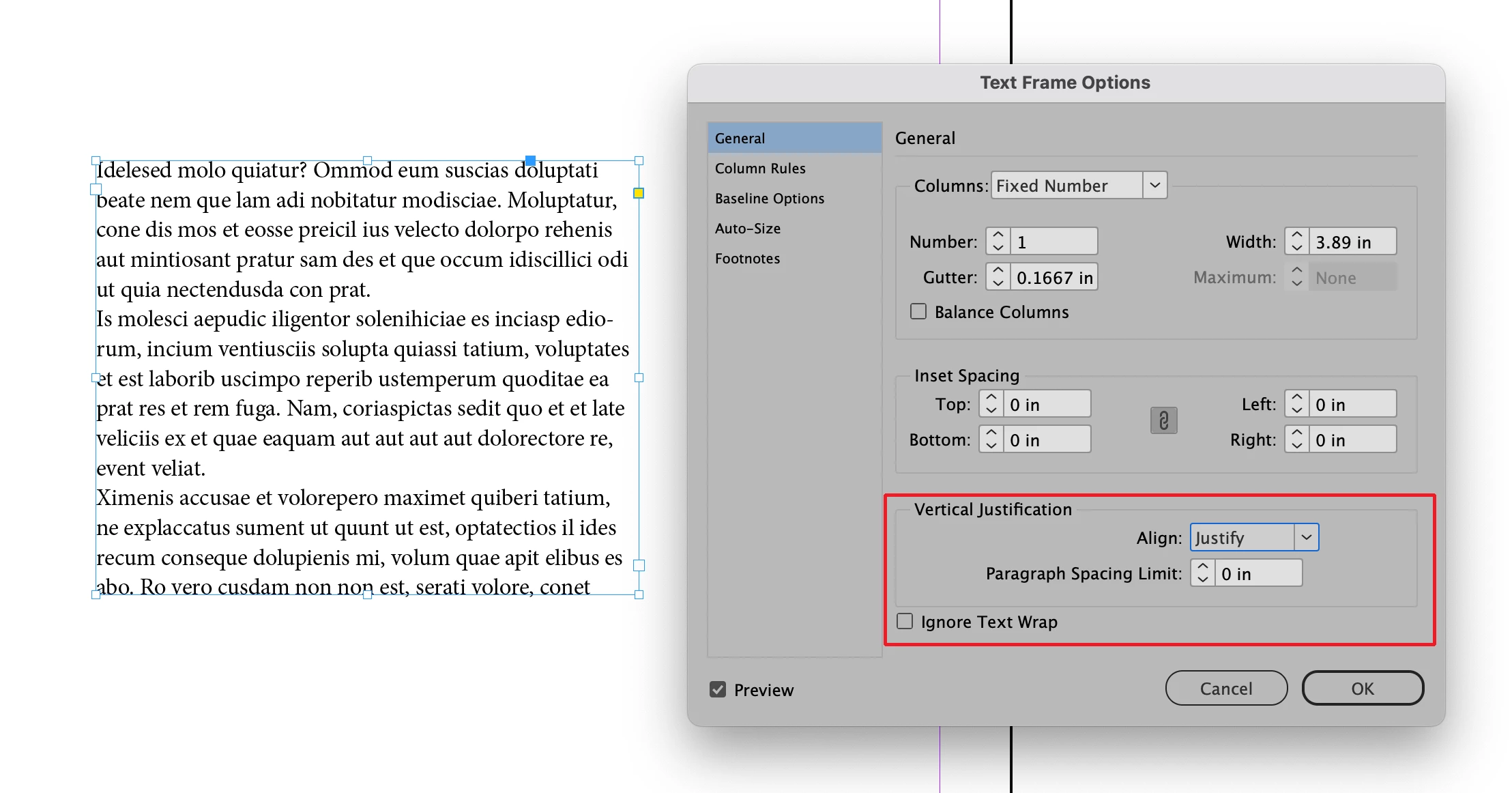Screen dimensions: 1512x793
Task: Click the Right inset field
Action: tap(1352, 439)
